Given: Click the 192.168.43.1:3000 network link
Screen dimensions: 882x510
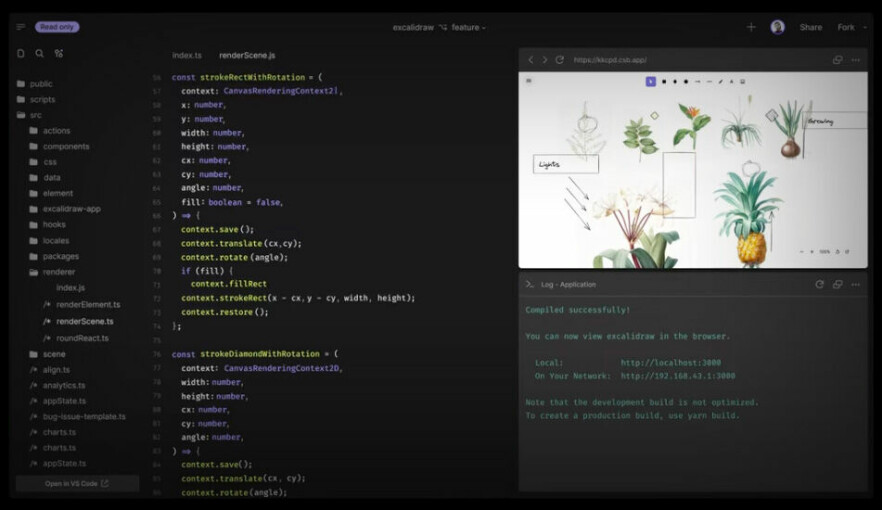Looking at the screenshot, I should pos(678,376).
